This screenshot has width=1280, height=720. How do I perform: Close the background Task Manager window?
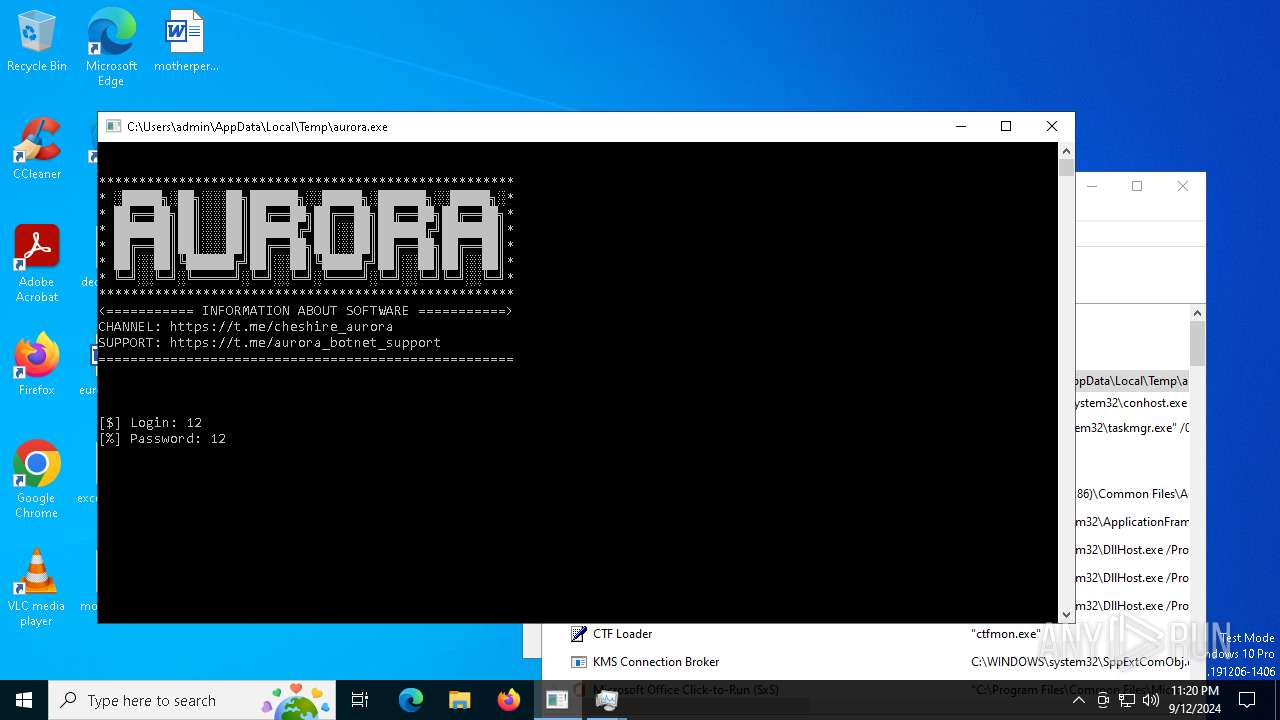pos(1183,186)
